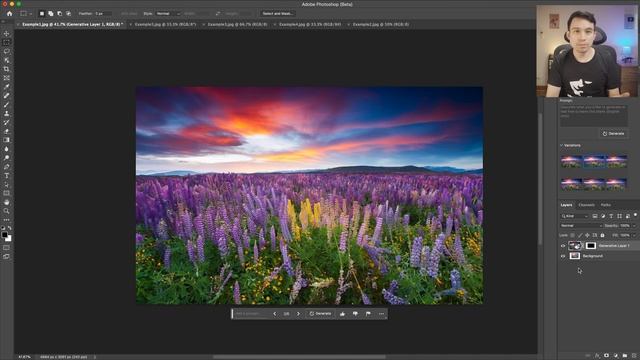Select the Eraser tool

(x=7, y=131)
